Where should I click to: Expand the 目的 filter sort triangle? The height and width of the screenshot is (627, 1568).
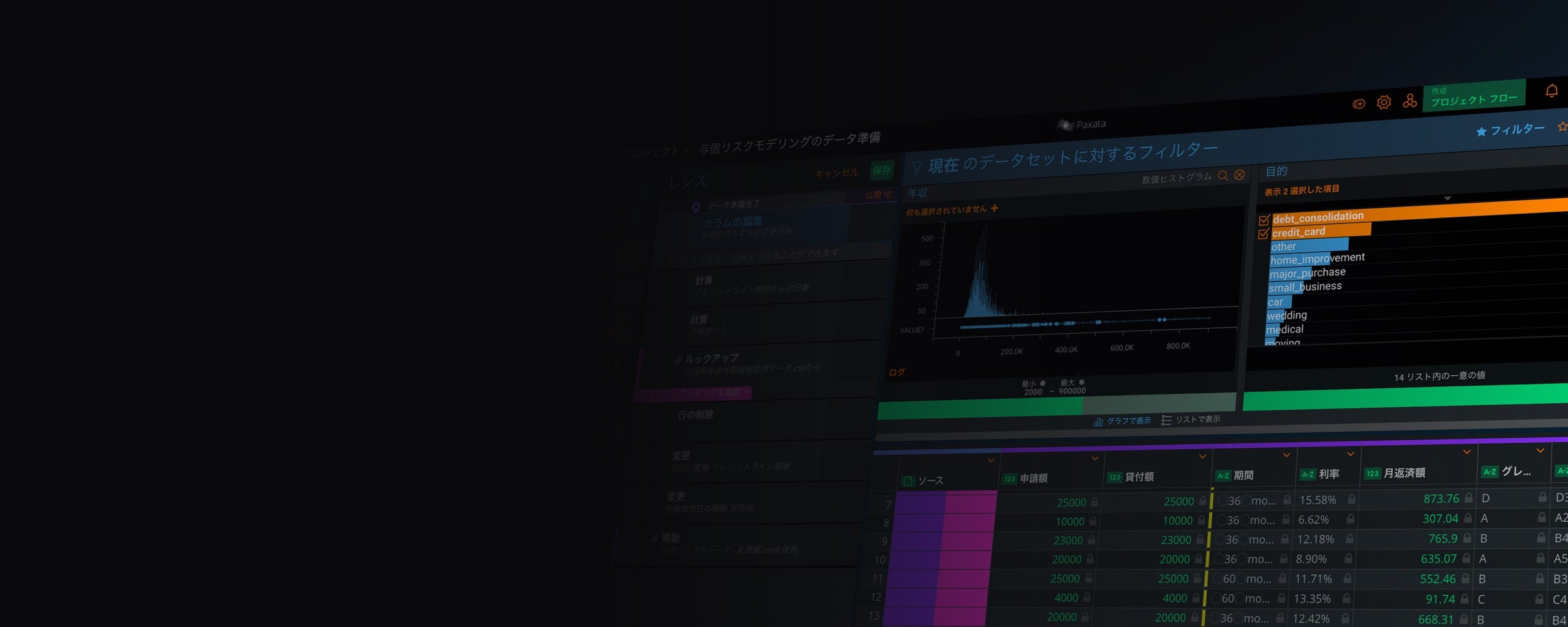click(1447, 198)
